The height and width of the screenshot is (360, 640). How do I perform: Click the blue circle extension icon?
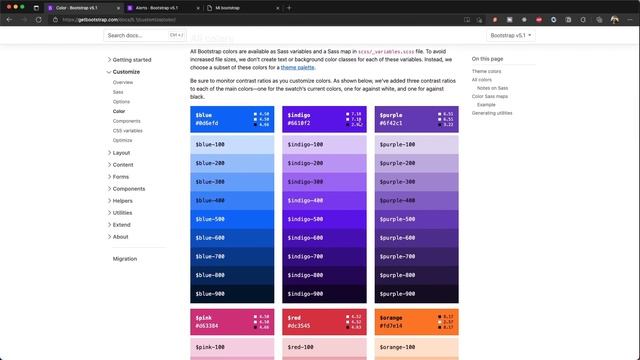553,20
